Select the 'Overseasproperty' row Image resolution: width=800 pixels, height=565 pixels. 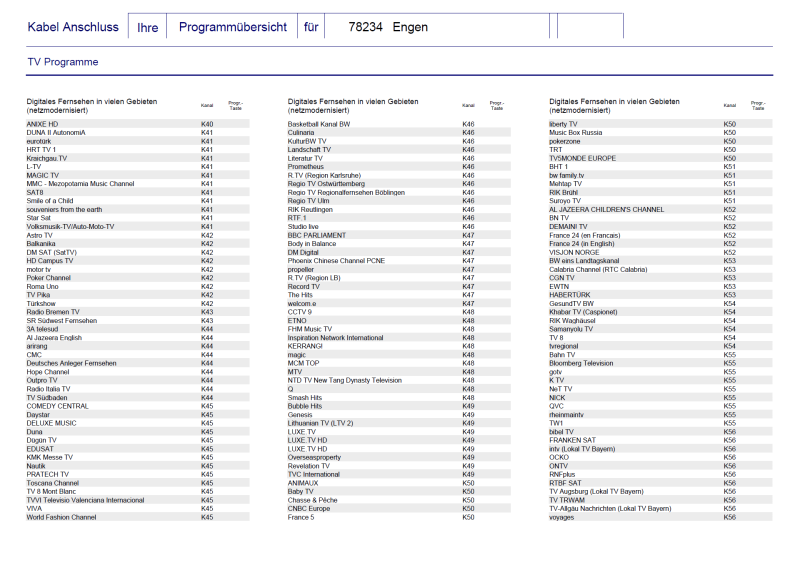point(399,457)
